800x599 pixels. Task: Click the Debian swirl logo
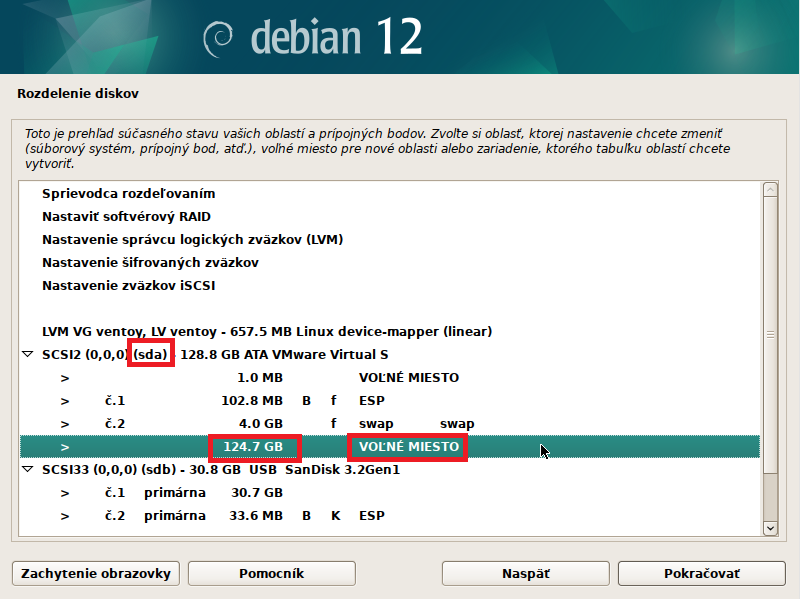pos(217,38)
